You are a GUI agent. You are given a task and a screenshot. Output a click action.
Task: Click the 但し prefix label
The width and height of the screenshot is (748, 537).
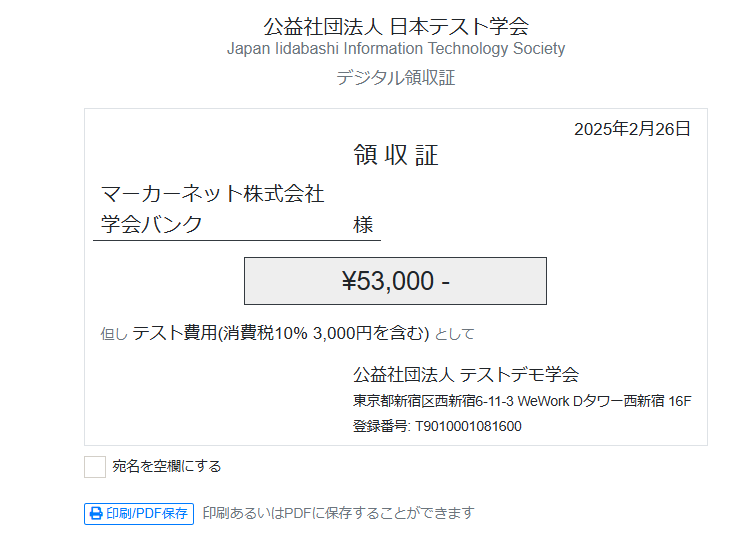pyautogui.click(x=114, y=334)
